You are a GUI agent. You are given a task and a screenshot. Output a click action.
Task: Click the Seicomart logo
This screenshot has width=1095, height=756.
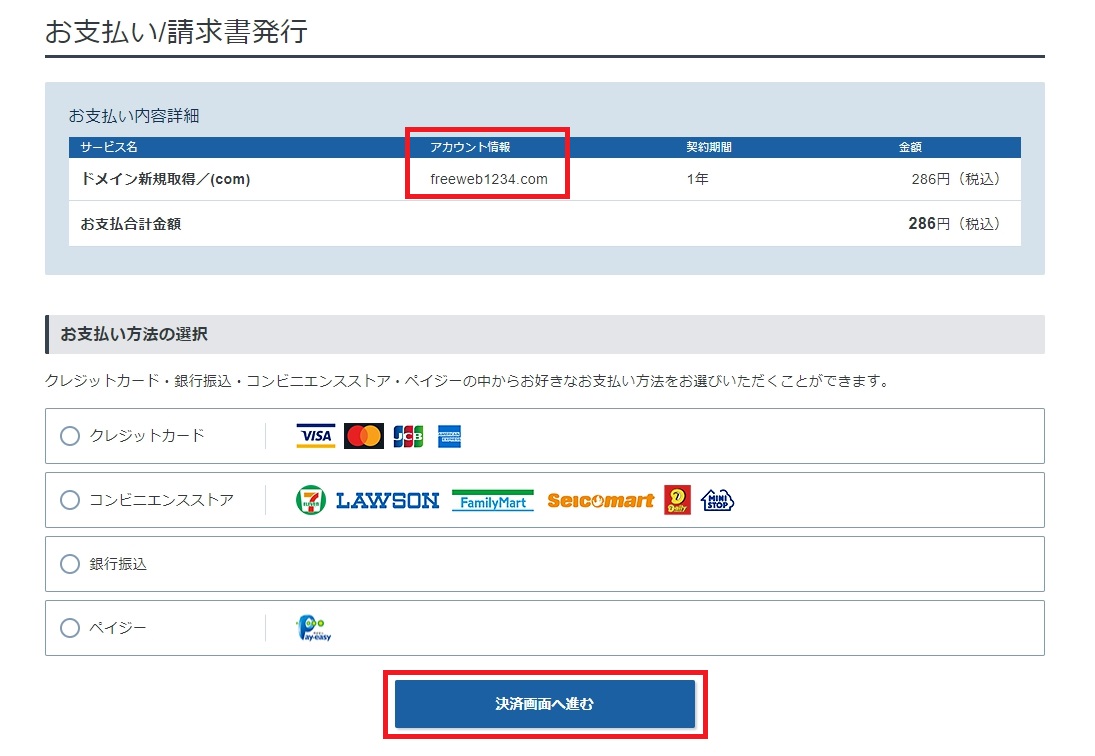pyautogui.click(x=600, y=500)
